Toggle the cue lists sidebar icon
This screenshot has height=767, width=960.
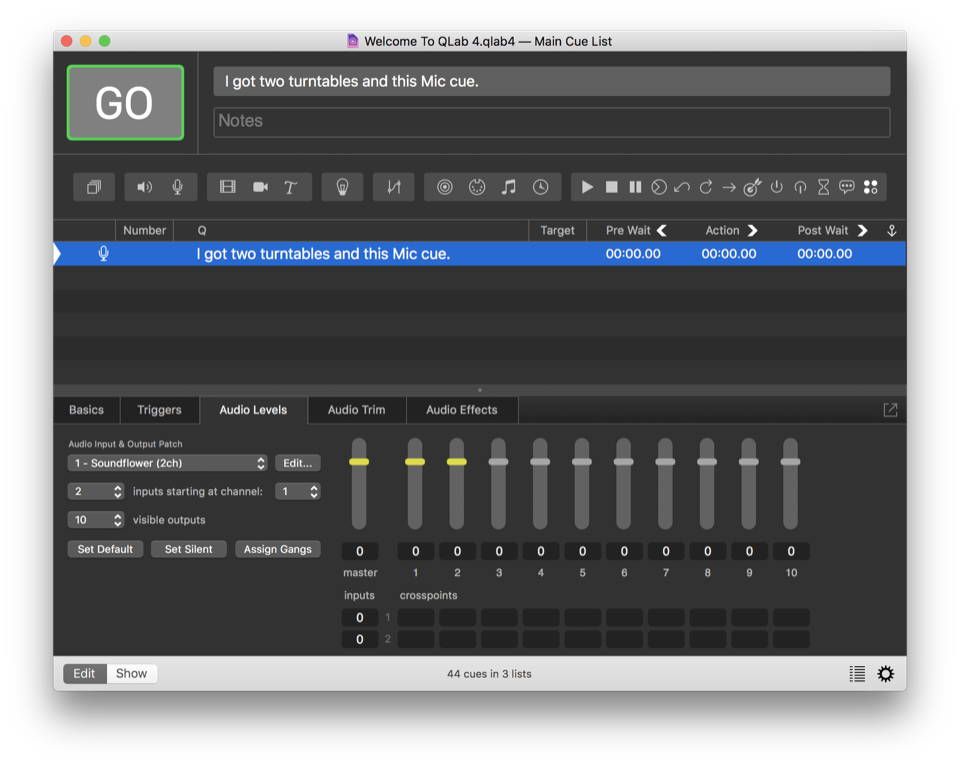[x=857, y=674]
